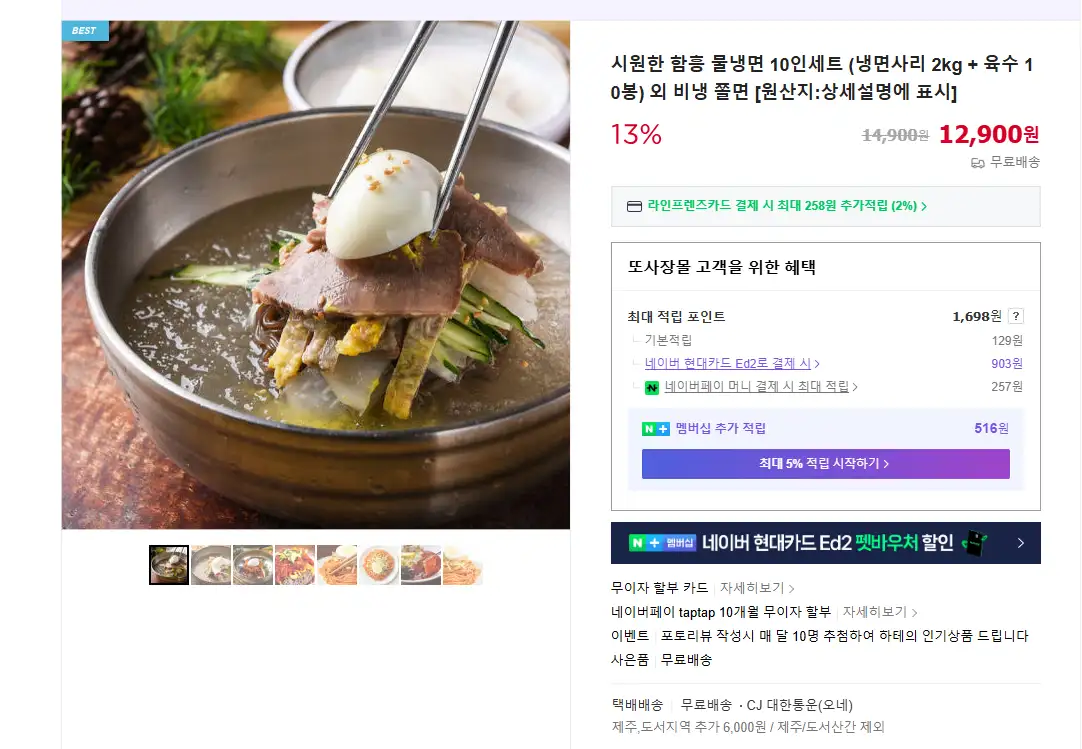Viewport: 1082px width, 749px height.
Task: Select the first thumbnail of 물냉면 bowl
Action: pyautogui.click(x=169, y=565)
